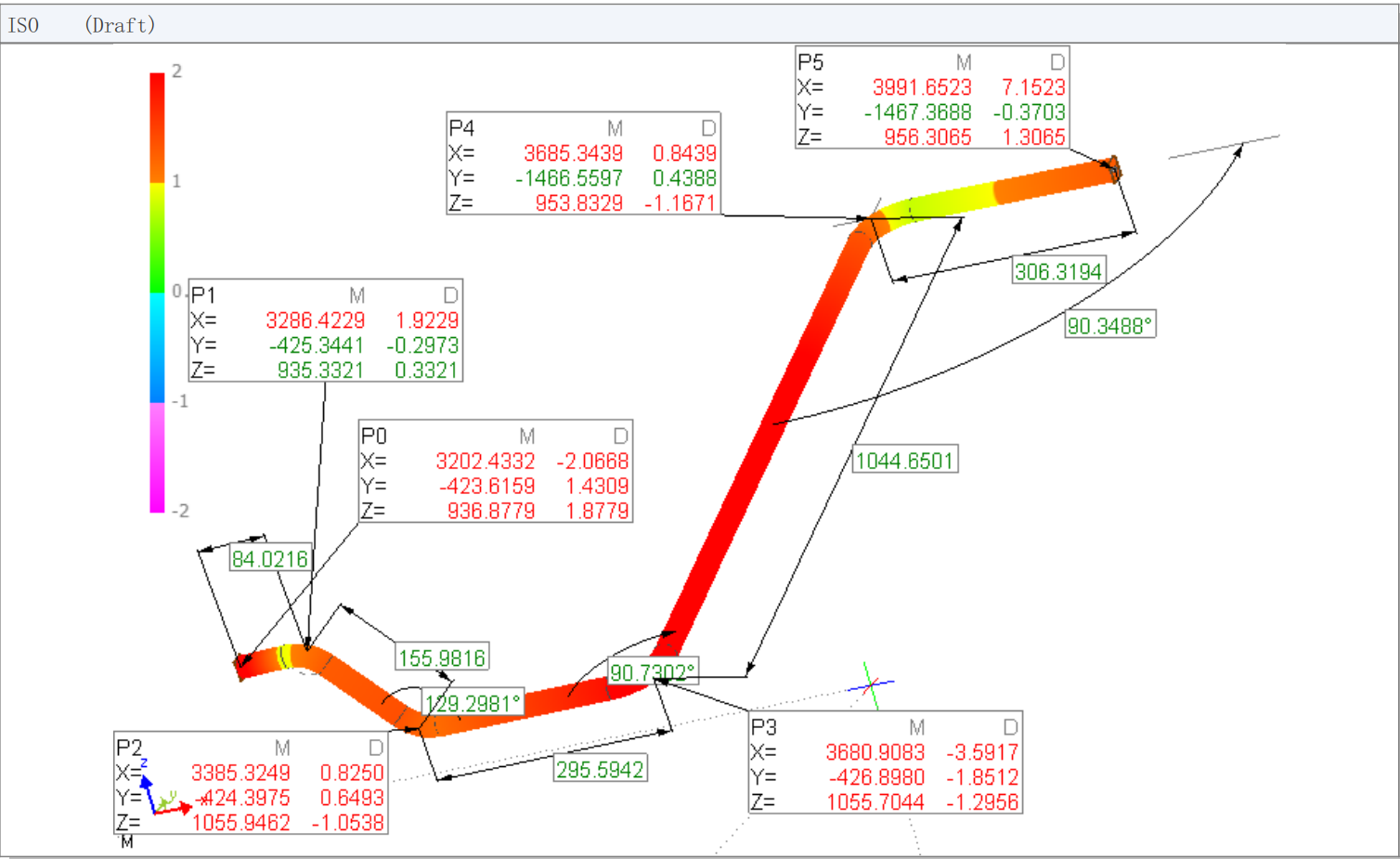The height and width of the screenshot is (859, 1400).
Task: Click the 306.3194 dimension label
Action: click(1058, 271)
